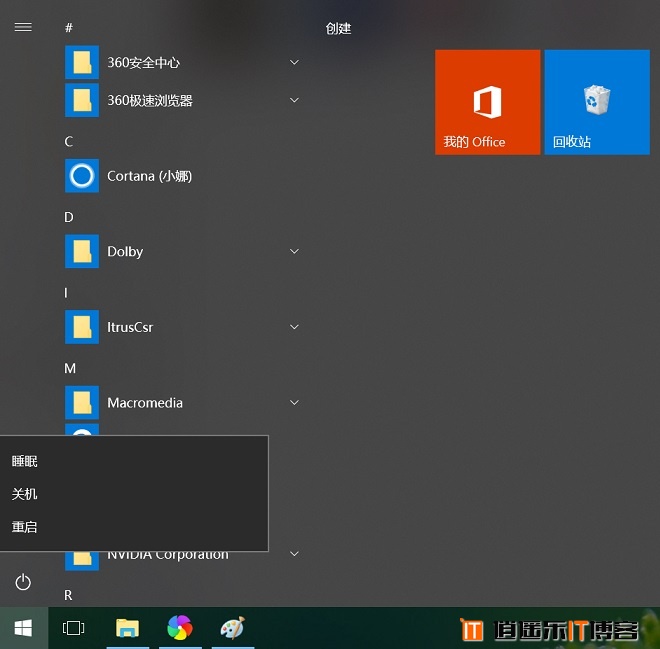Click the hamburger menu icon
The height and width of the screenshot is (649, 660).
click(x=23, y=27)
